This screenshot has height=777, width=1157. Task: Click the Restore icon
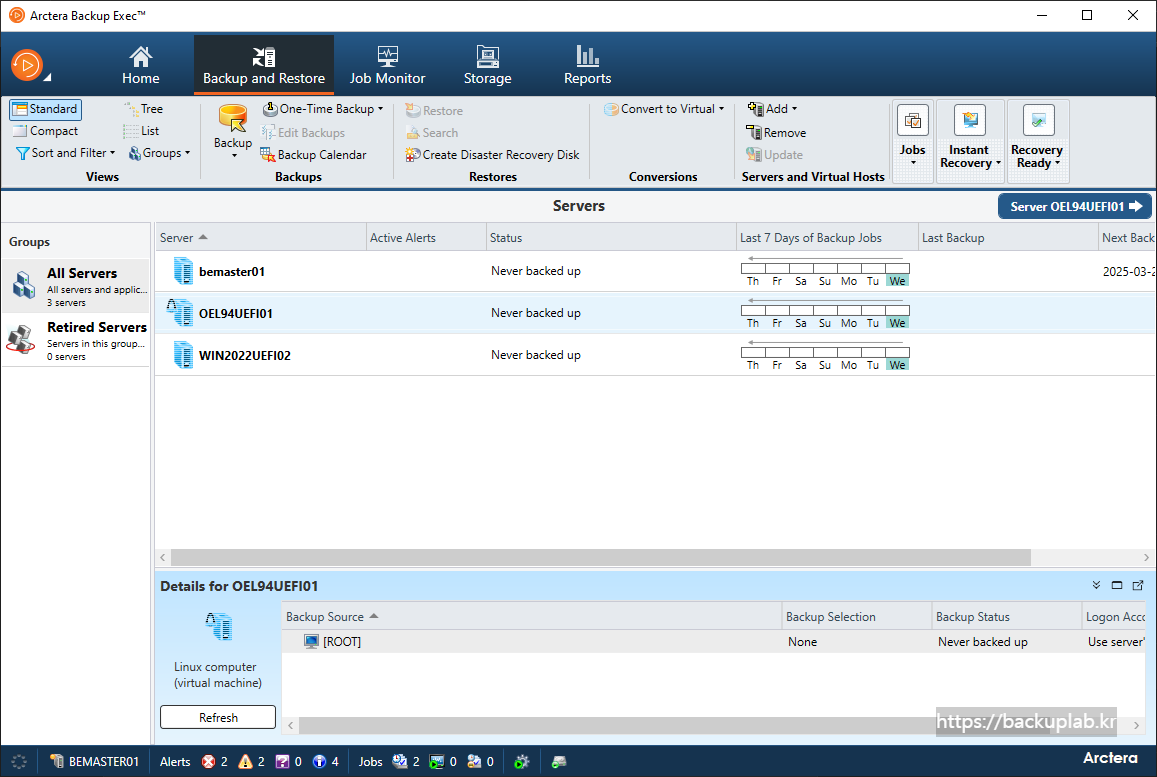412,111
